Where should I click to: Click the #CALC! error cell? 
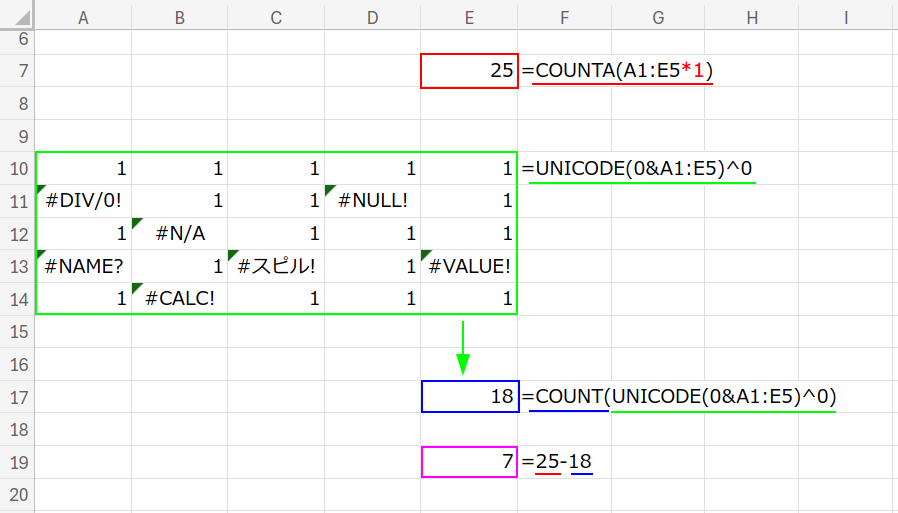(180, 299)
